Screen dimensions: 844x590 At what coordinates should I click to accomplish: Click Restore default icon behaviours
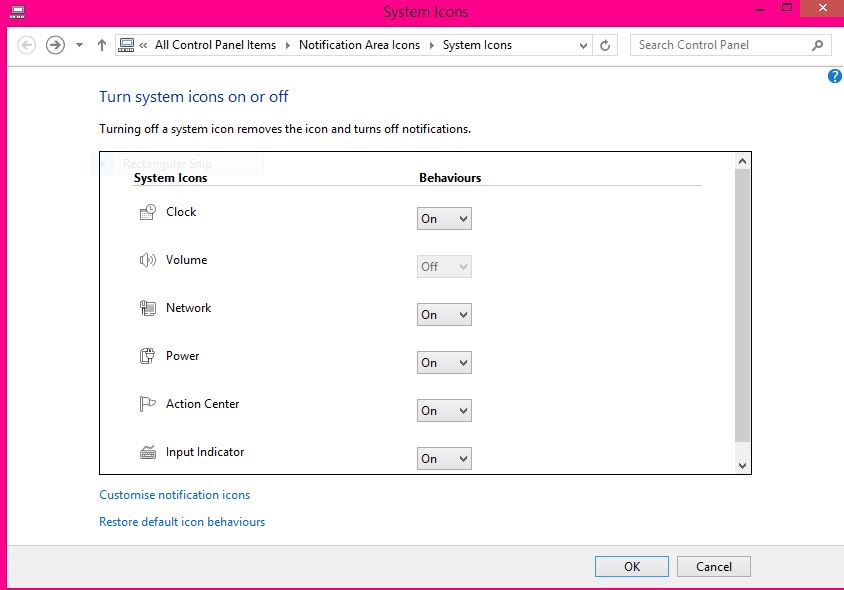(x=182, y=521)
